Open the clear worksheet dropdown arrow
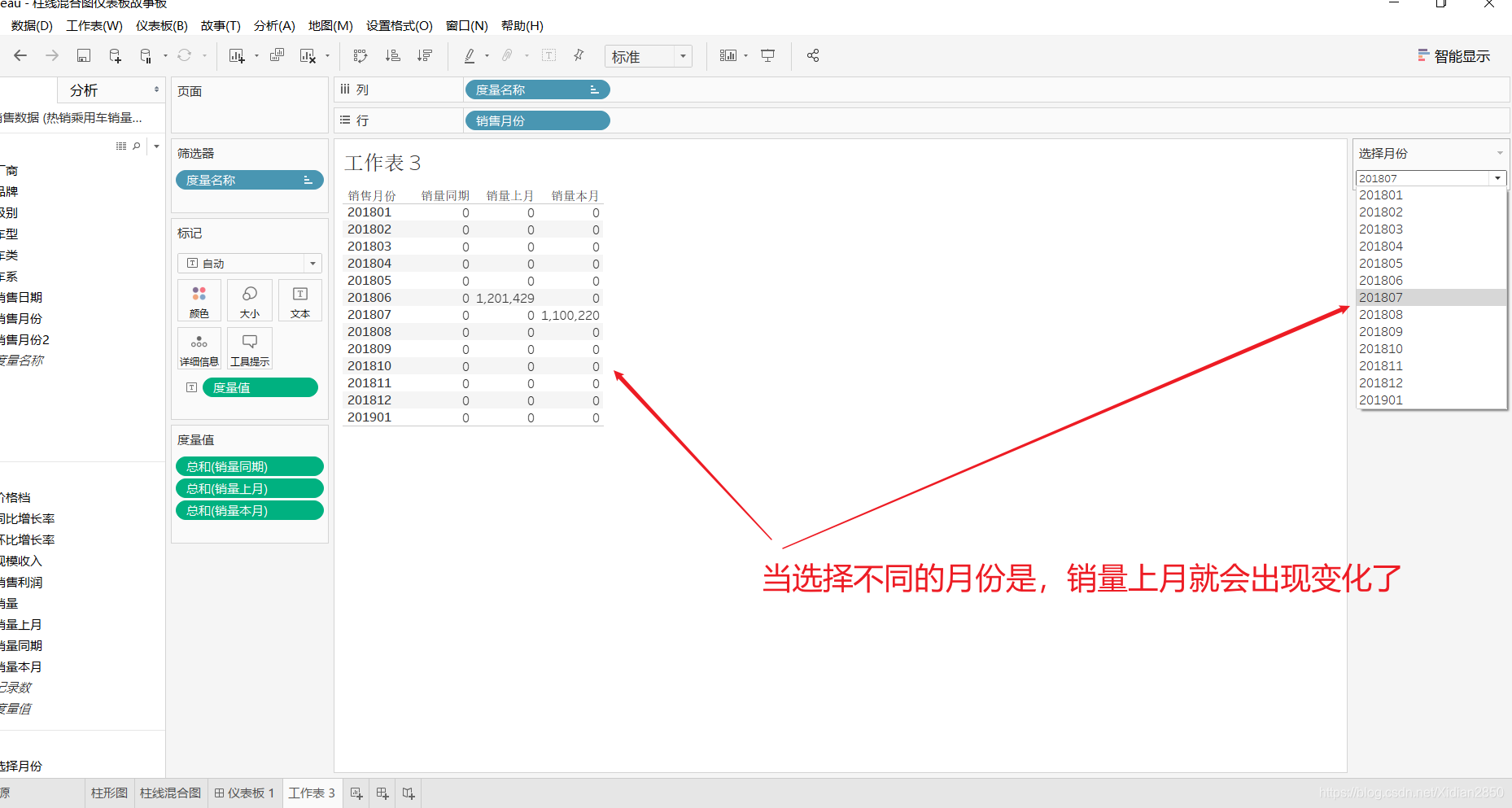 pos(328,56)
